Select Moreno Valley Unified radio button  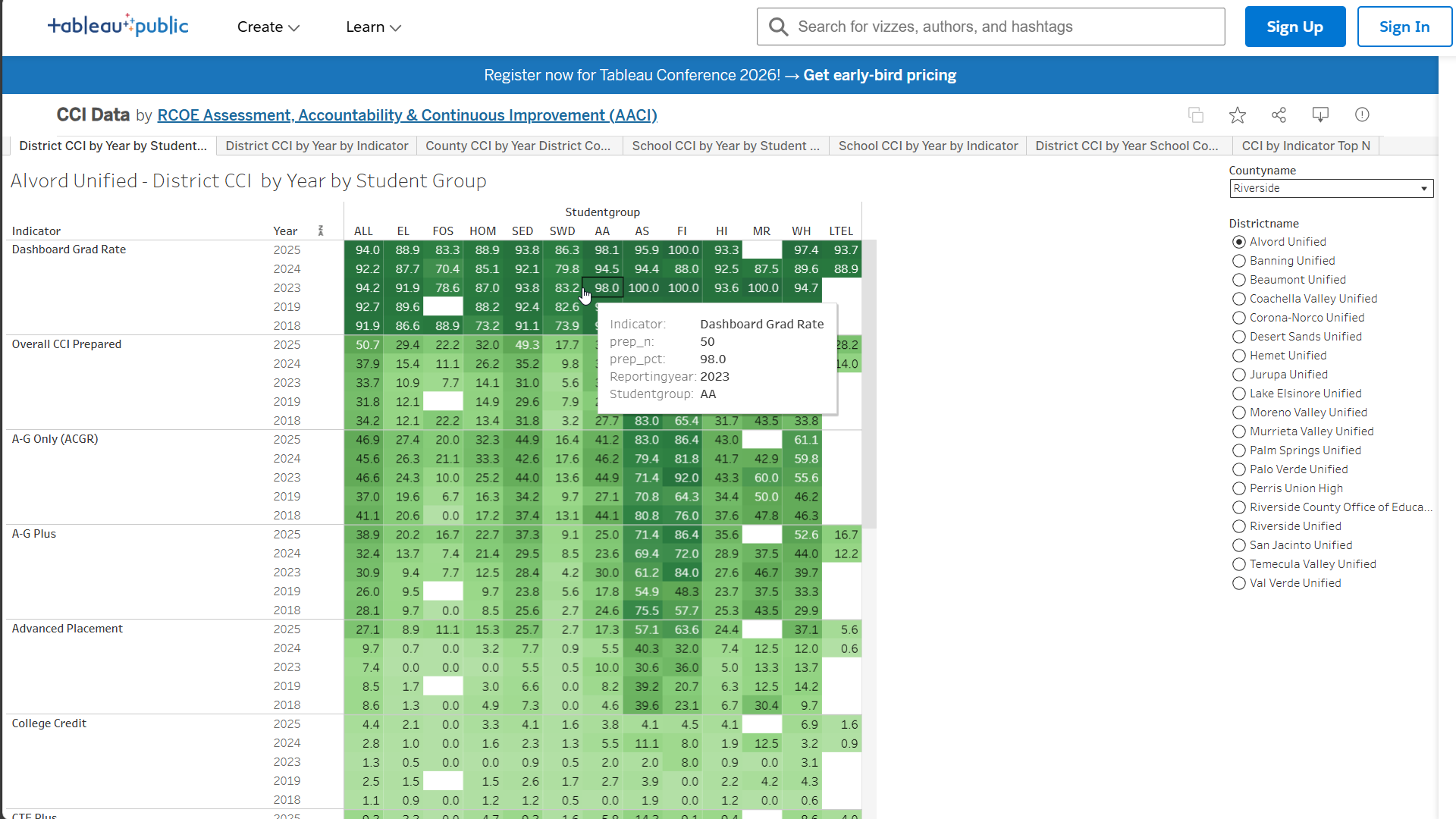1239,413
